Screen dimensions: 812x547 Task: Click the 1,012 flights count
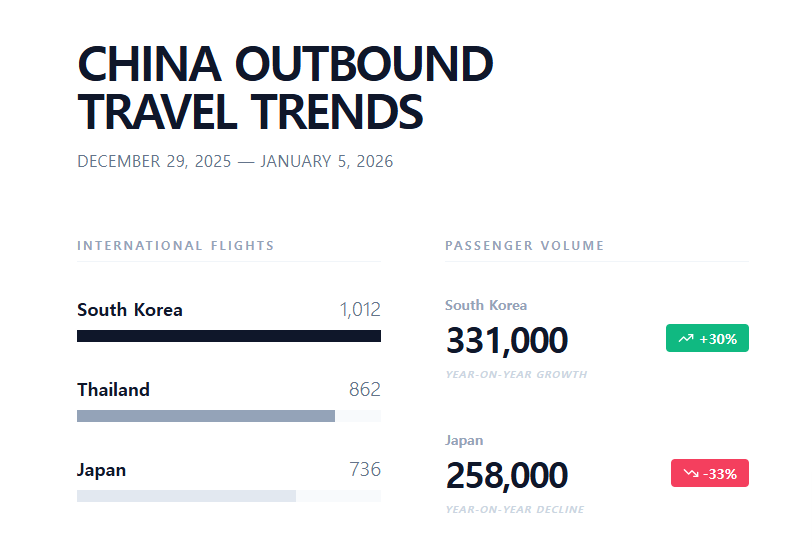[360, 310]
